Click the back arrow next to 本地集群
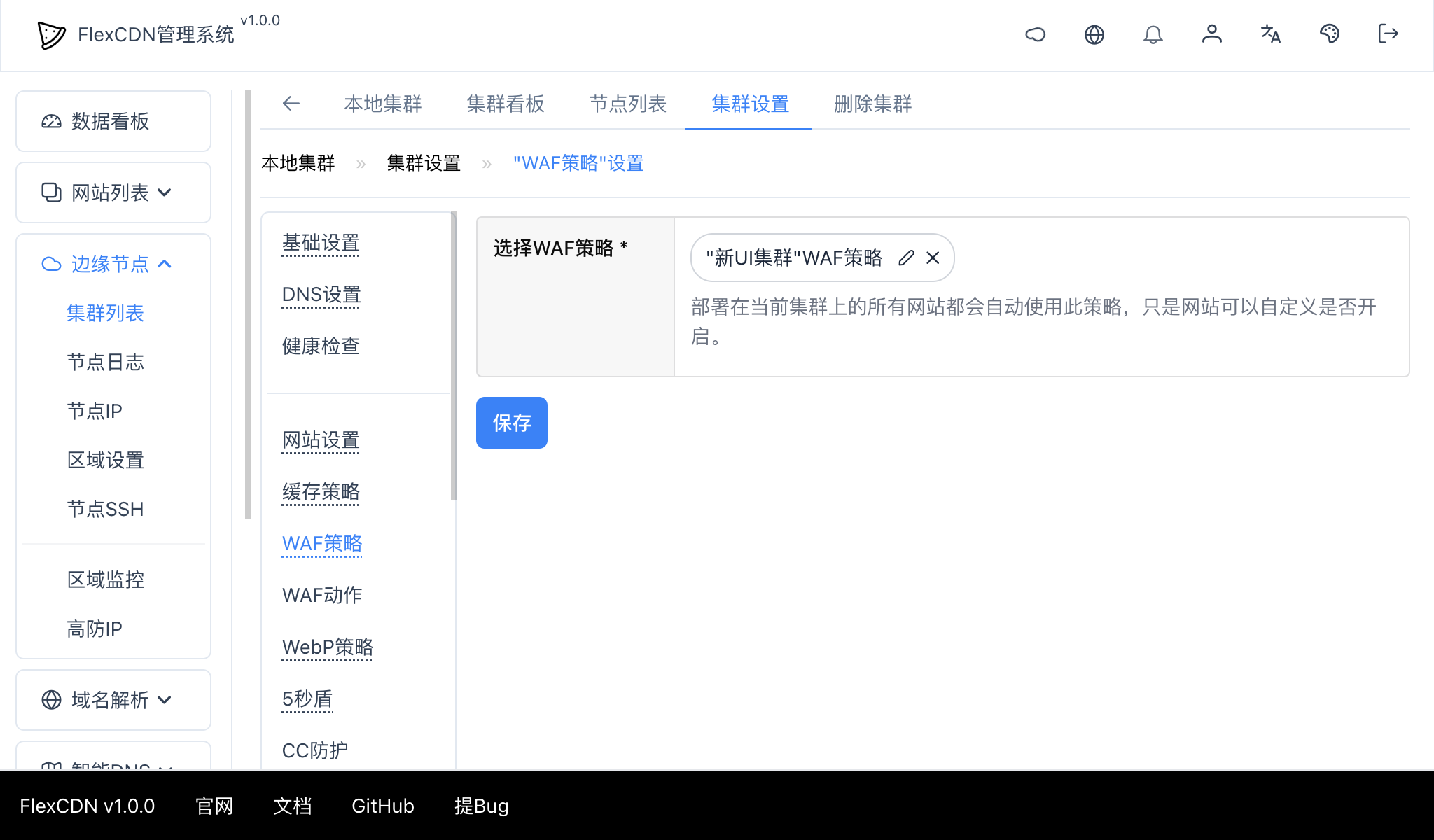The height and width of the screenshot is (840, 1434). coord(291,104)
